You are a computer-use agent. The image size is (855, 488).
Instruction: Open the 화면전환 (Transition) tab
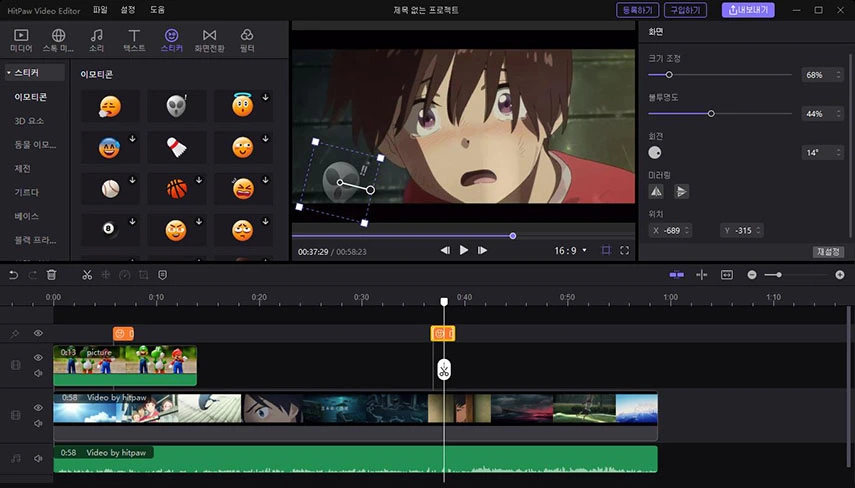(209, 40)
